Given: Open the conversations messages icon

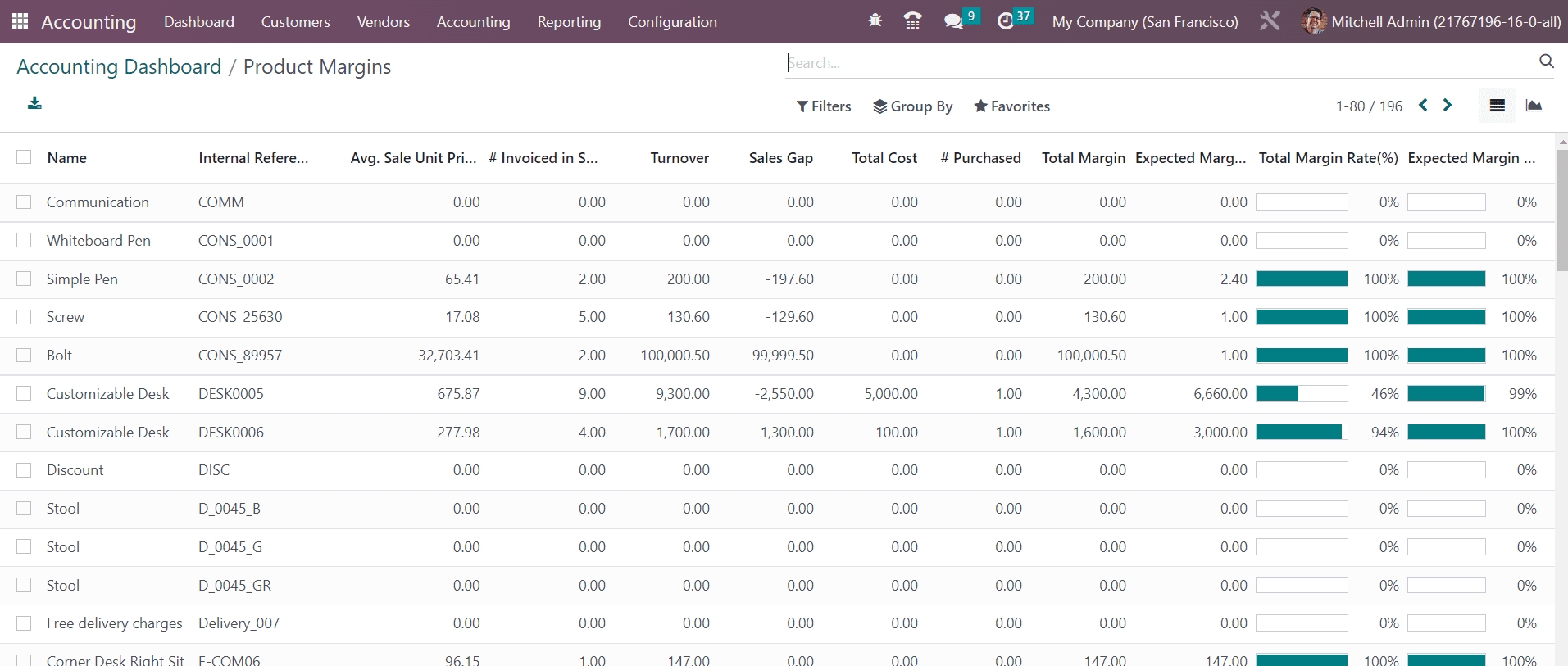Looking at the screenshot, I should 953,21.
